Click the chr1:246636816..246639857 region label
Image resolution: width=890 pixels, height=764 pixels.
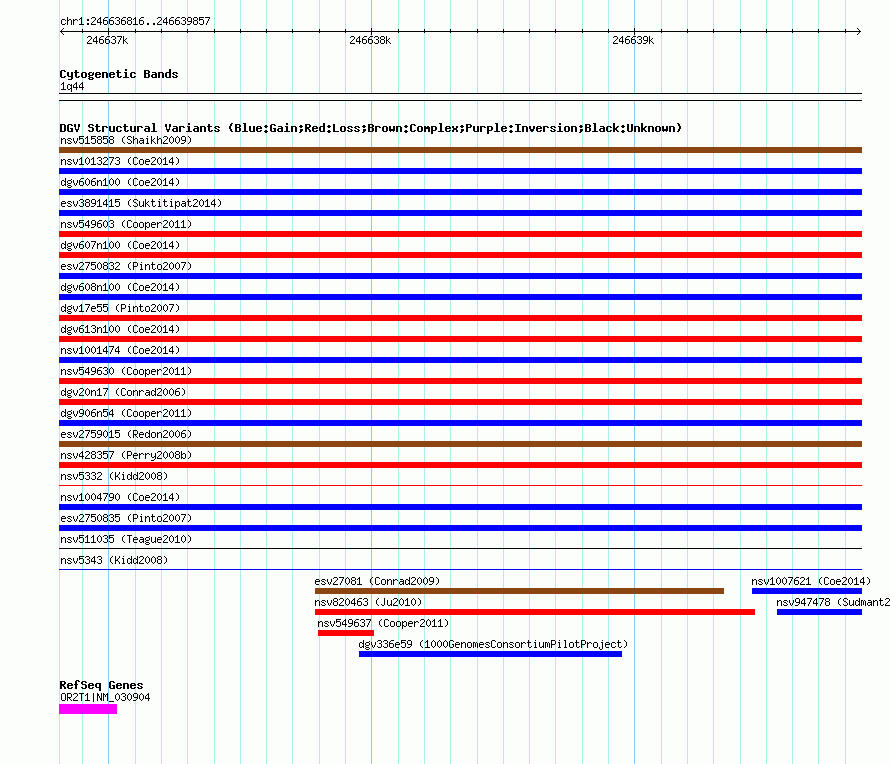click(135, 22)
